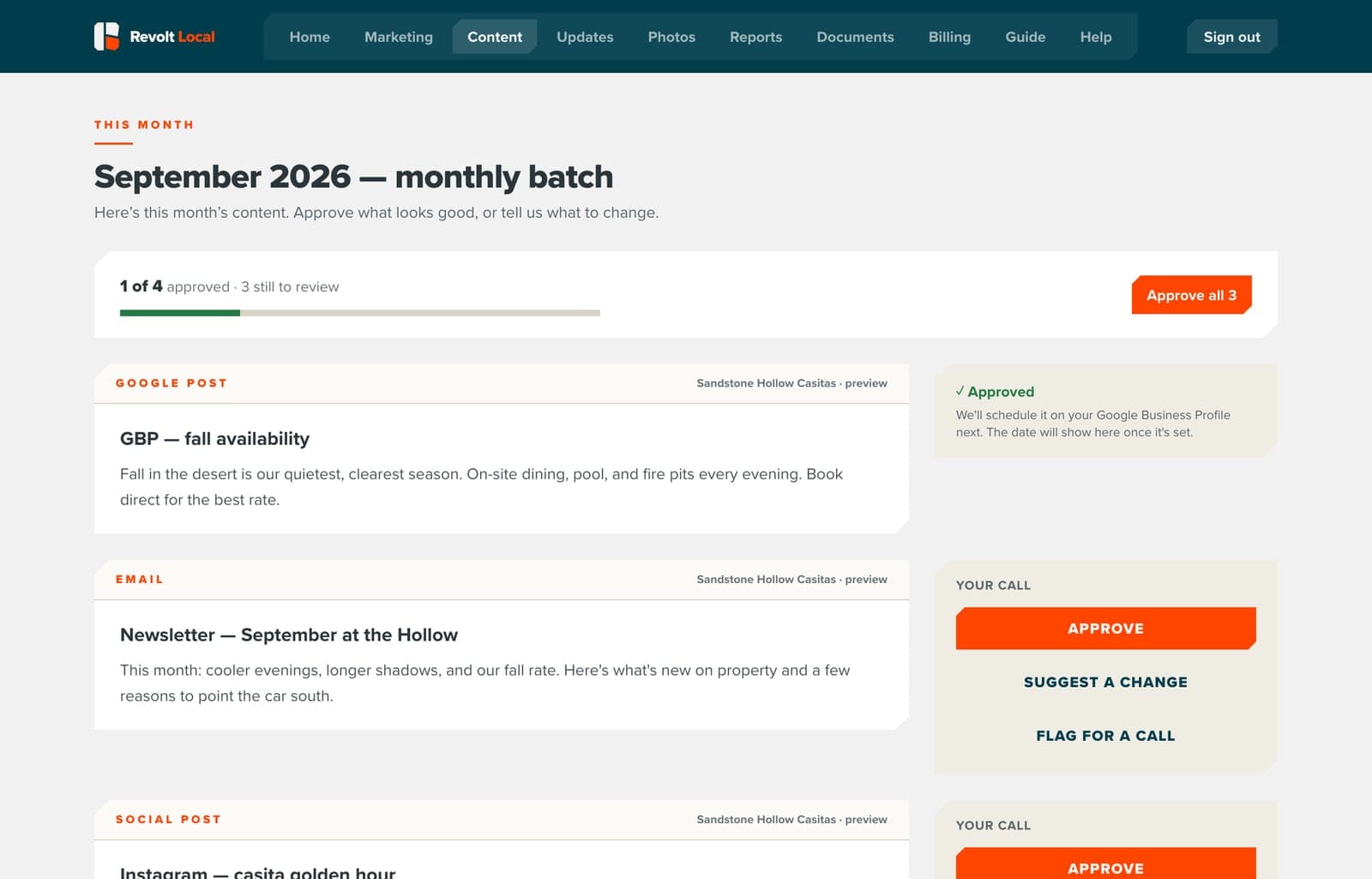
Task: Approve the Instagram social post
Action: coord(1105,864)
